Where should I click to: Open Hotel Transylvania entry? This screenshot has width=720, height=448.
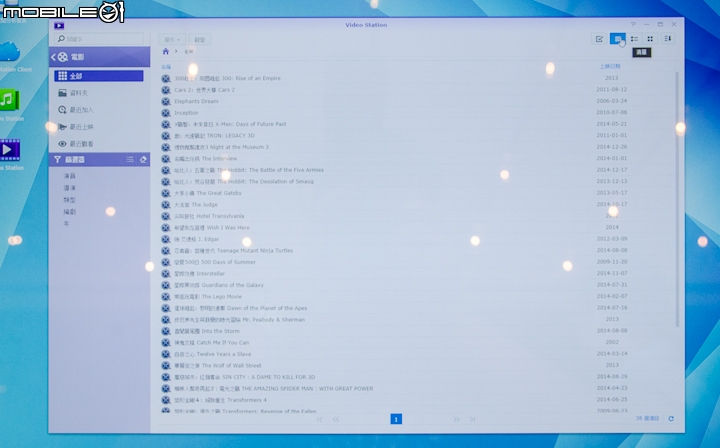pos(209,216)
